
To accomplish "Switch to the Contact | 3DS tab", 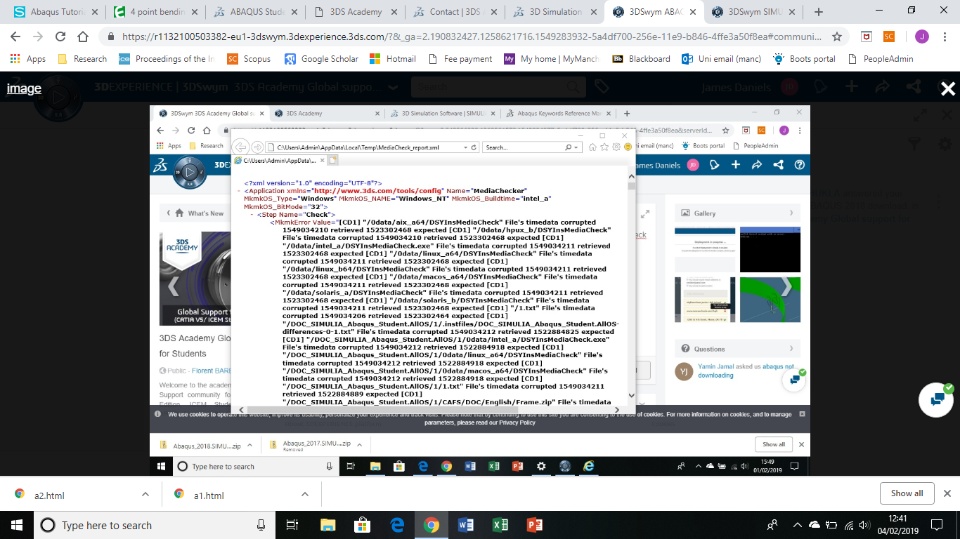I will tap(455, 12).
